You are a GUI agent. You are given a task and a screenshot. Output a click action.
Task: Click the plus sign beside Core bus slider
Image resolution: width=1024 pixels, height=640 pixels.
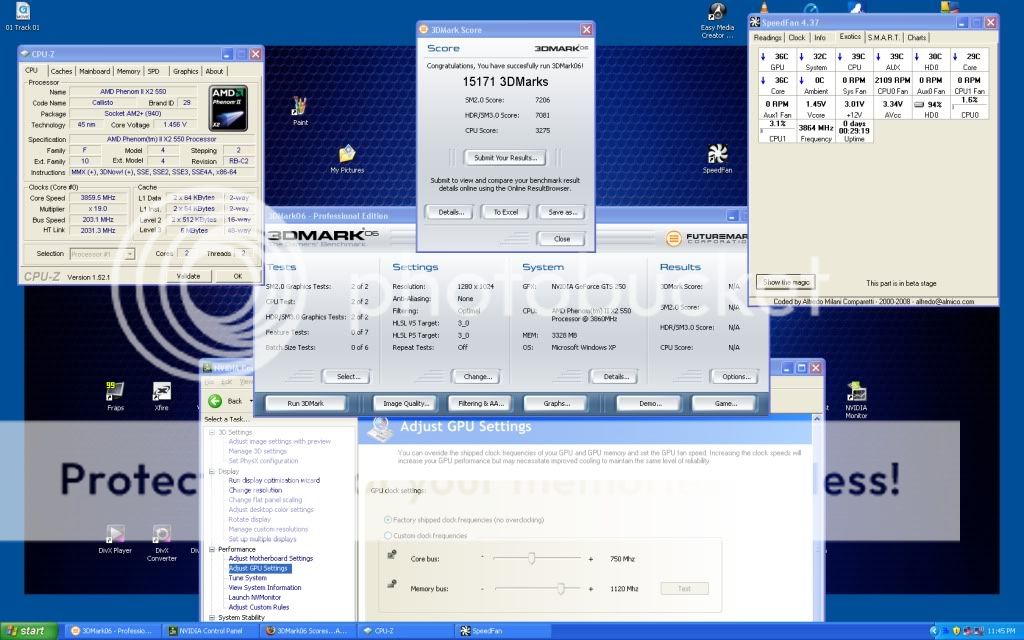click(x=590, y=559)
